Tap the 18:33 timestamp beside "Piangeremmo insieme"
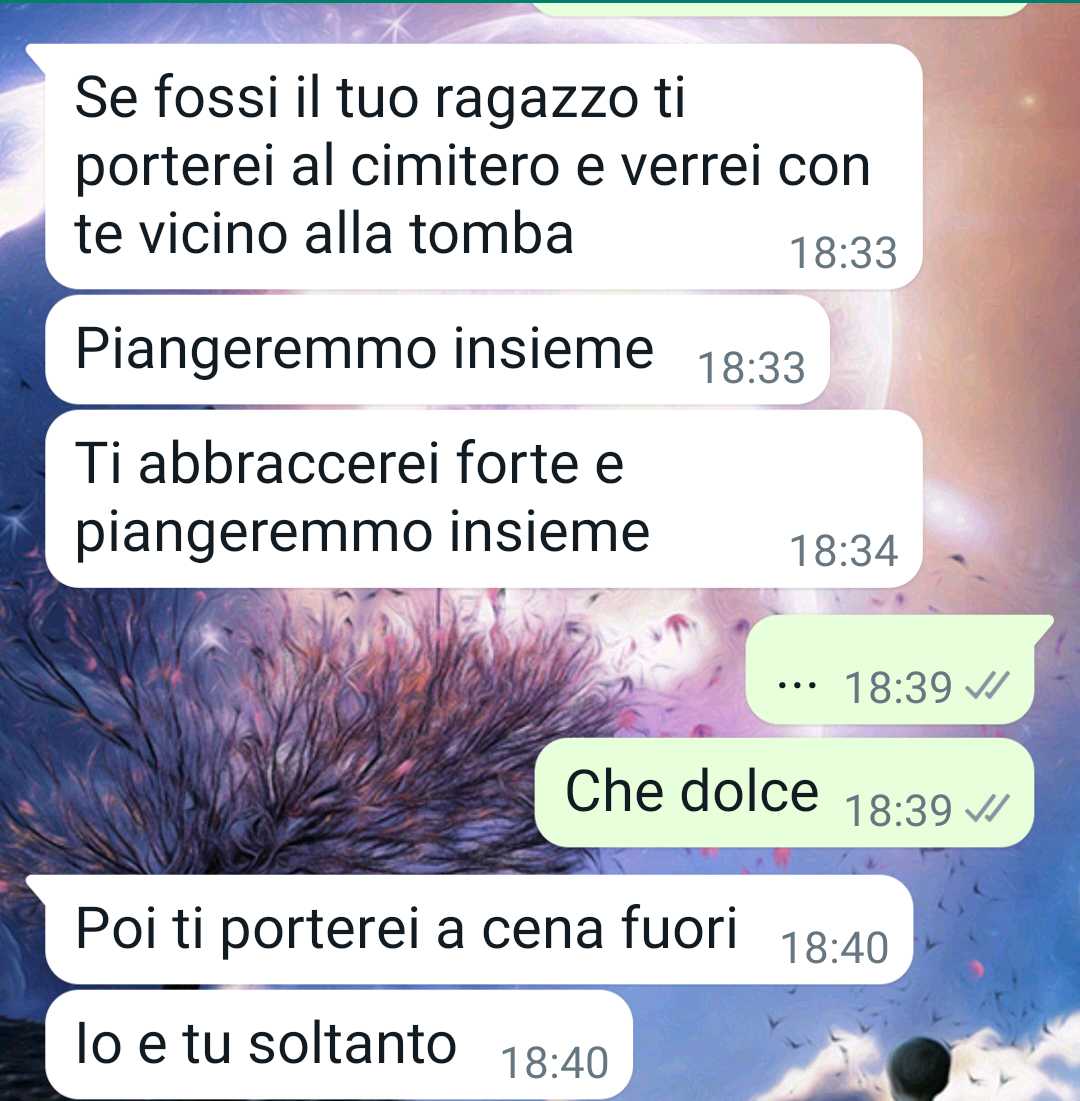The image size is (1080, 1101). click(751, 367)
